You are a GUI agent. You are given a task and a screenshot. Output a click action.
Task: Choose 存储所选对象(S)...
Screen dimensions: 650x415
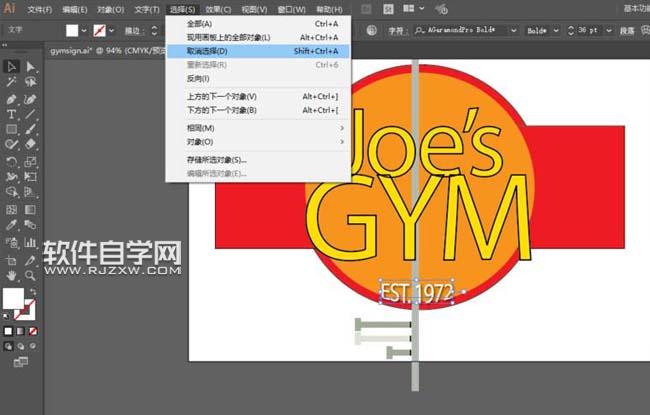(258, 160)
